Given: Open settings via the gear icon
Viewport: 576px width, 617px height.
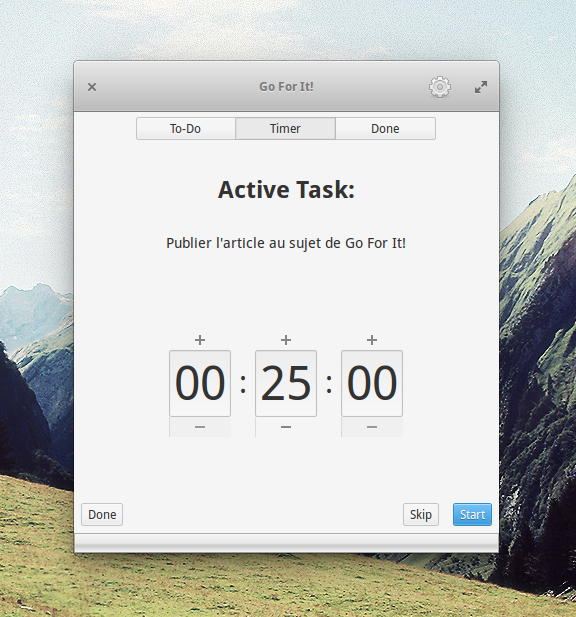Looking at the screenshot, I should click(439, 87).
